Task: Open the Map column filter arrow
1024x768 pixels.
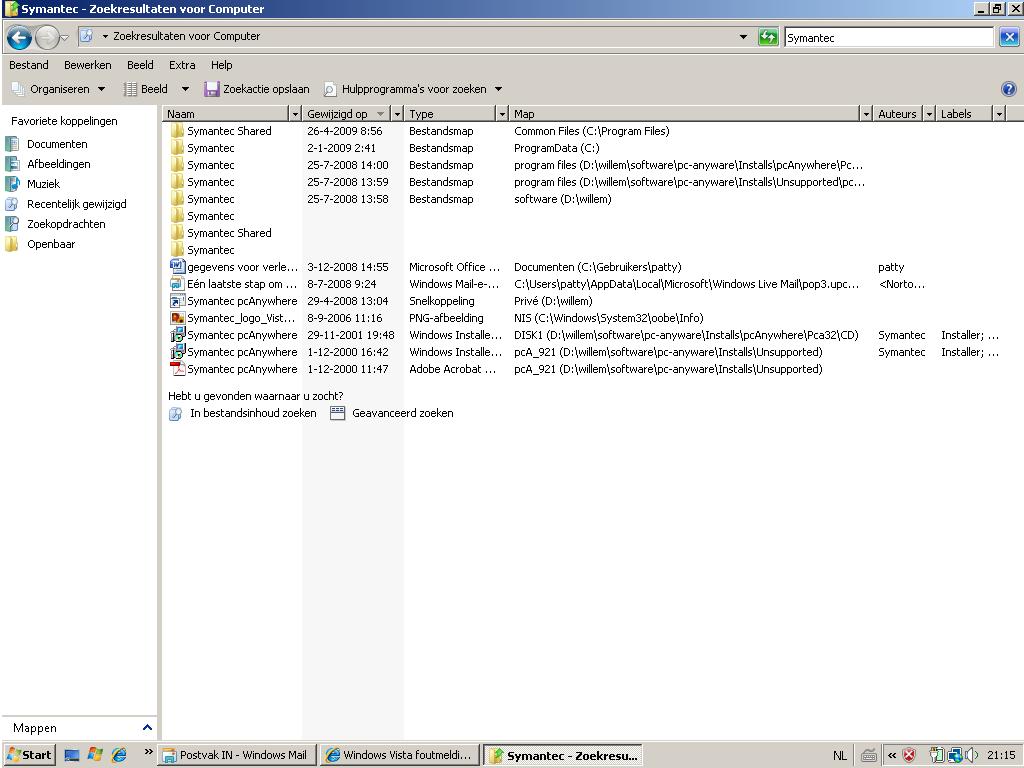Action: (x=866, y=114)
